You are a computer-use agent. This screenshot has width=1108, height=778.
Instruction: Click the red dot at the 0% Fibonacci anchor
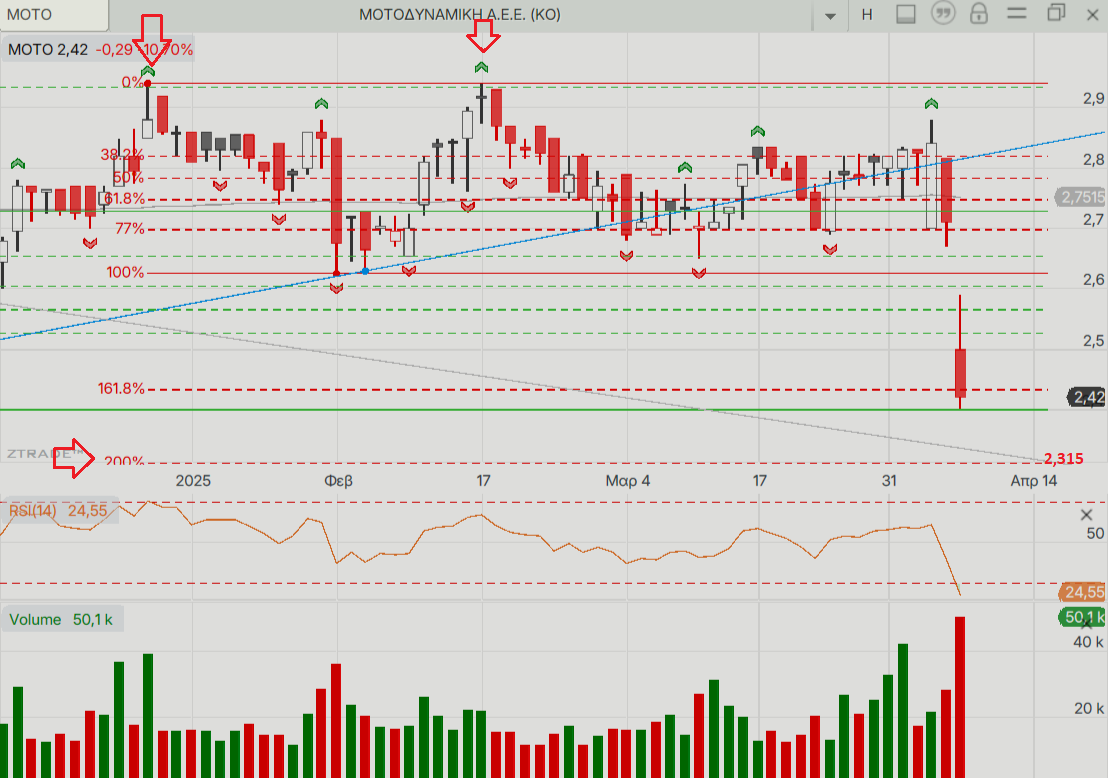point(148,84)
